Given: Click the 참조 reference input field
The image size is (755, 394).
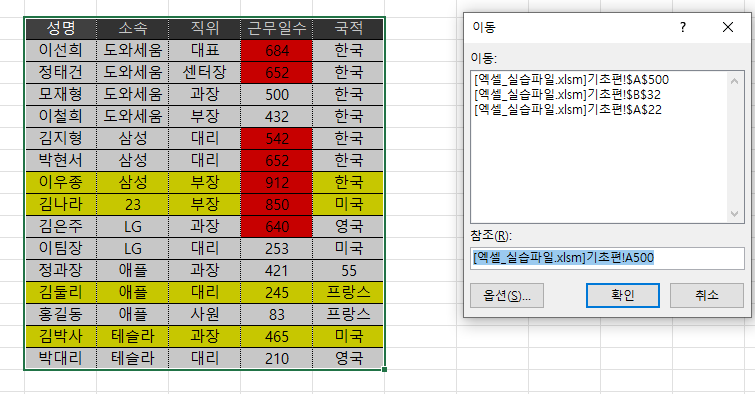Looking at the screenshot, I should [607, 258].
